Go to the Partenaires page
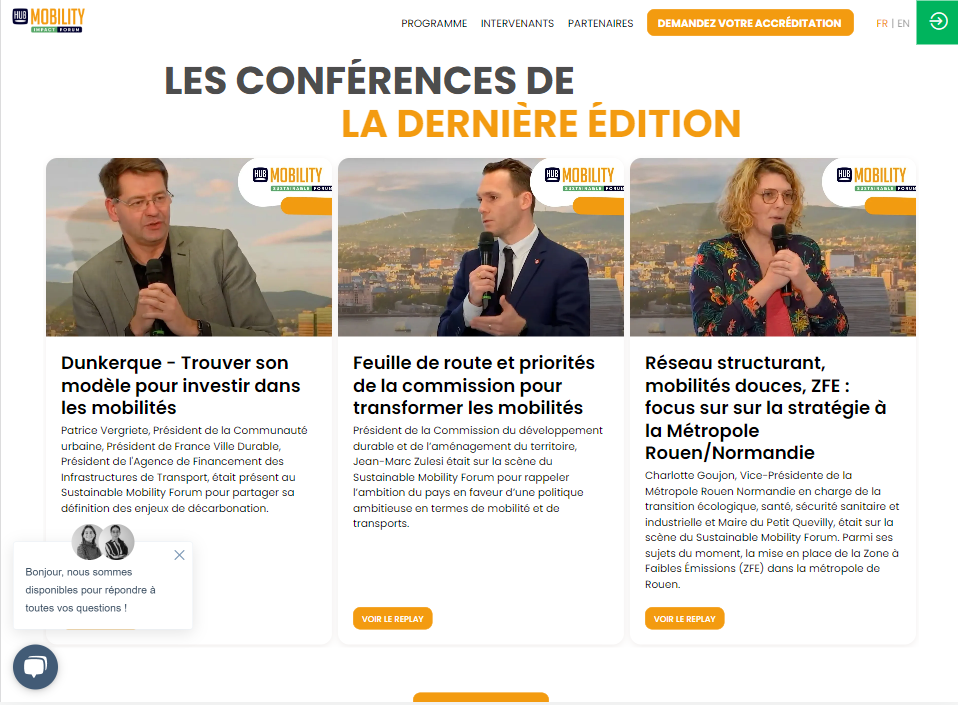 (600, 23)
